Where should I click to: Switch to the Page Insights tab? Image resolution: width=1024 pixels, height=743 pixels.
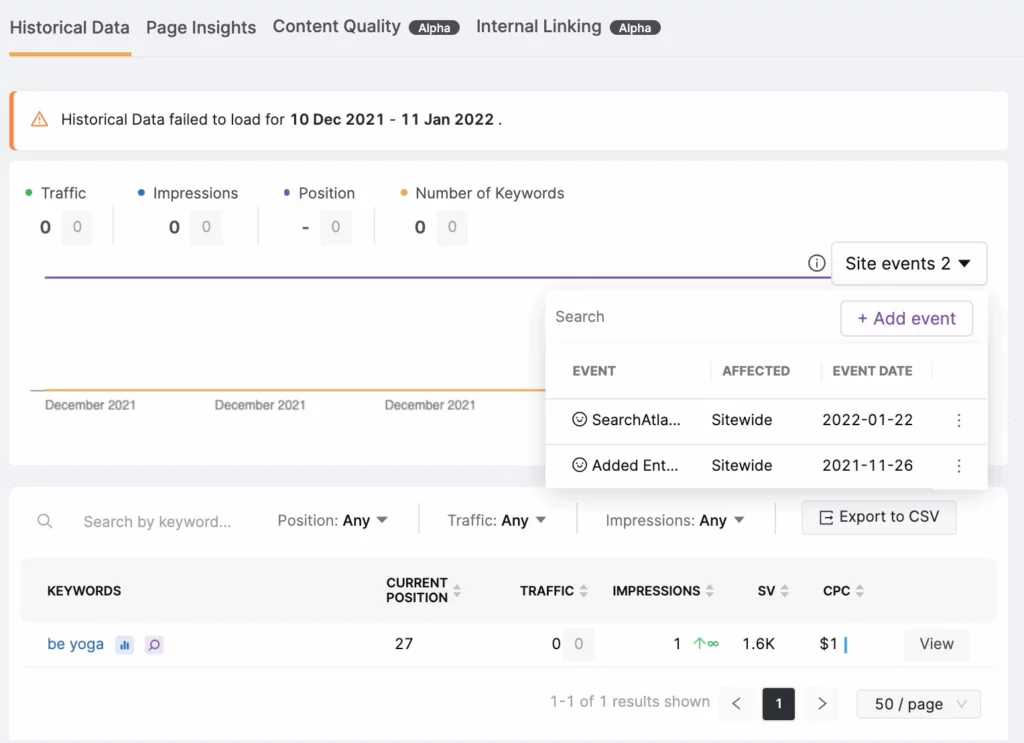pos(201,28)
